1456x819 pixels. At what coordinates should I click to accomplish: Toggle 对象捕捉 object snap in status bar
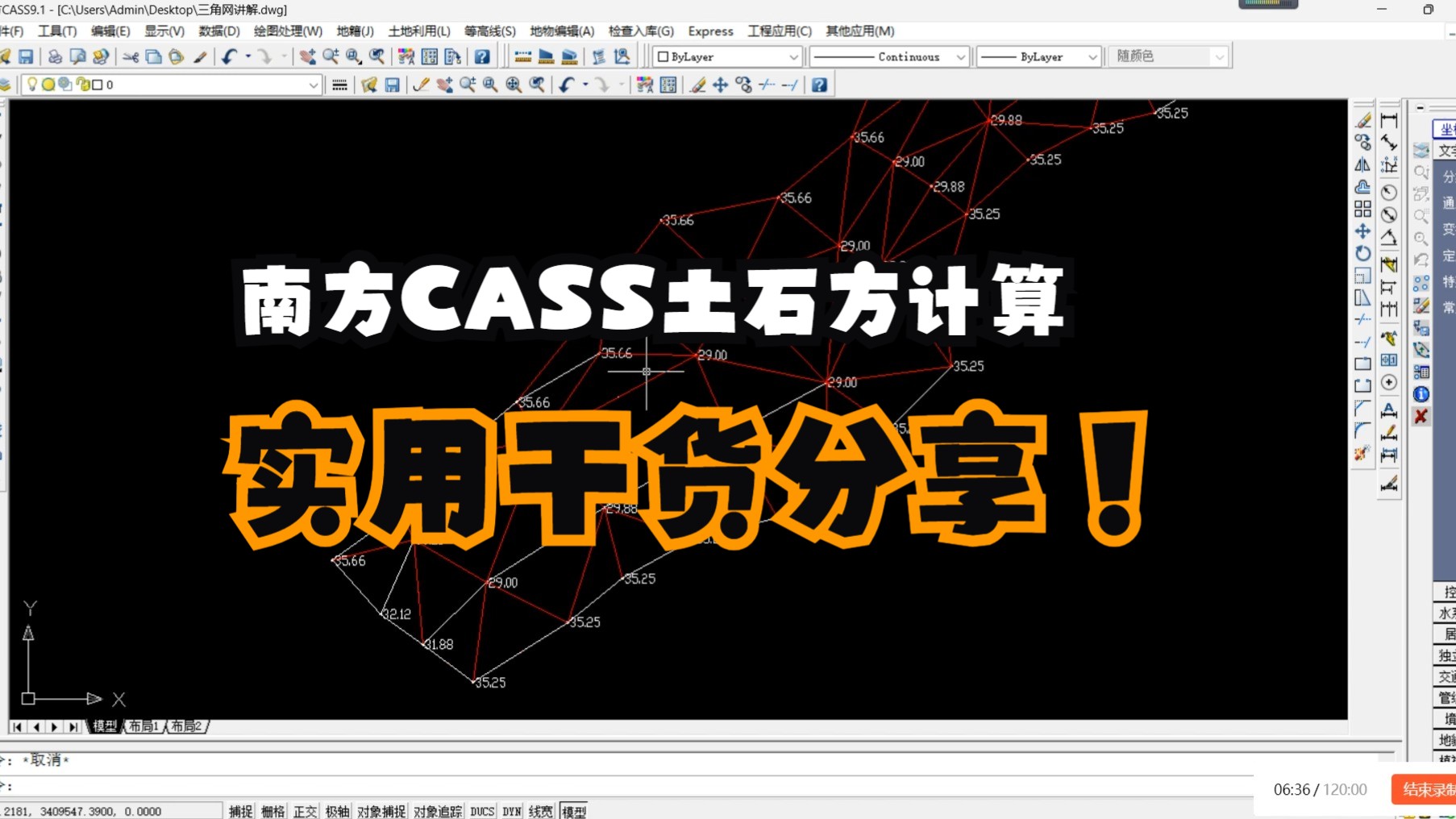pos(381,811)
